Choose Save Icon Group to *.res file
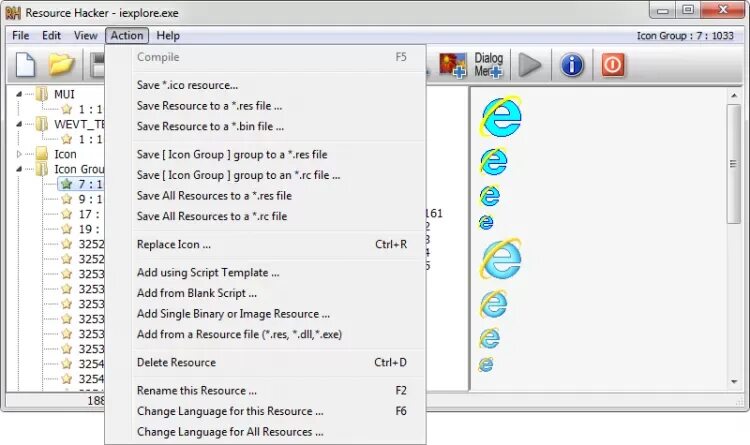Viewport: 750px width, 445px height. (265, 155)
